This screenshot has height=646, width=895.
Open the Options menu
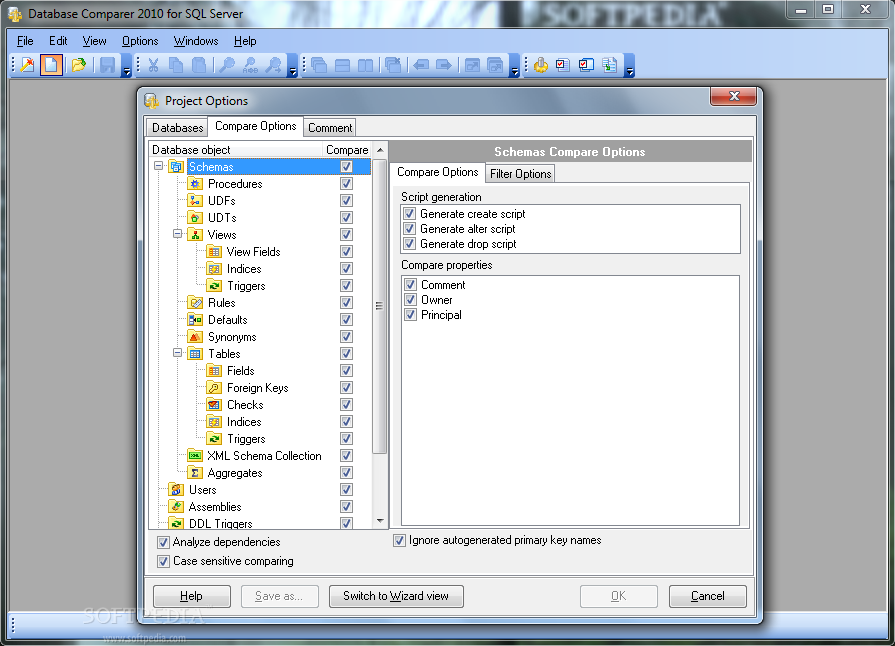point(140,41)
